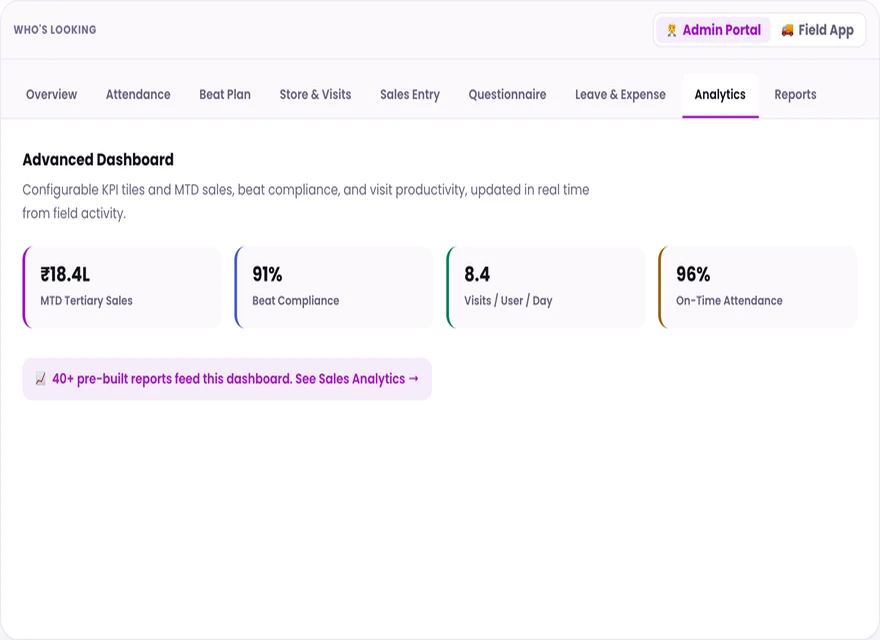The width and height of the screenshot is (880, 640).
Task: Select the Analytics tab
Action: (720, 95)
